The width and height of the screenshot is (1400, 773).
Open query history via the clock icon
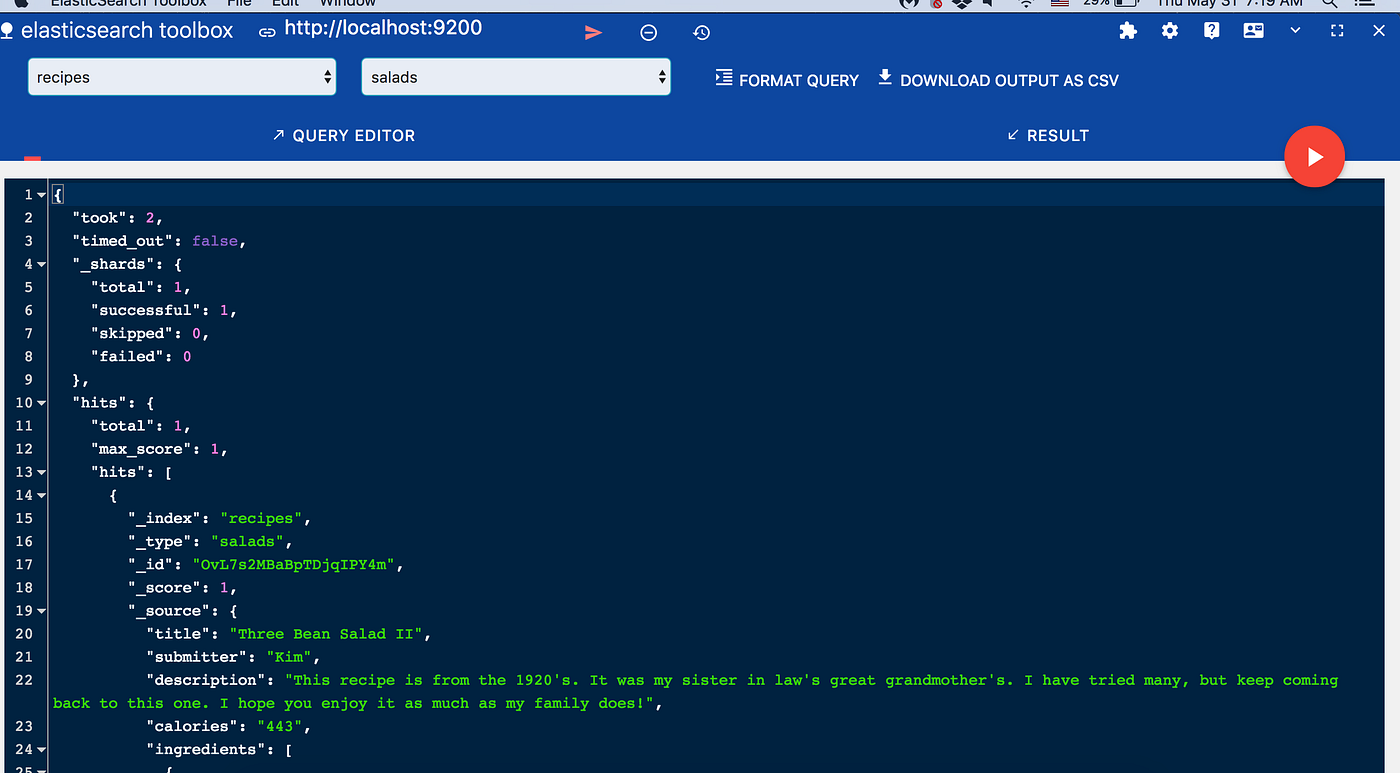point(701,32)
